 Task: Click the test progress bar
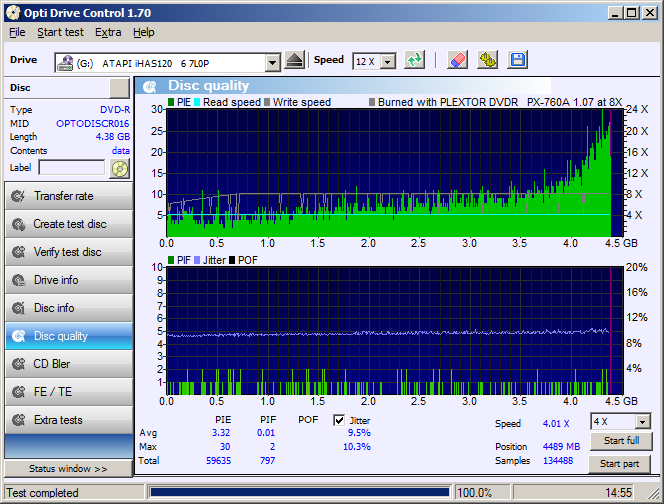click(299, 492)
